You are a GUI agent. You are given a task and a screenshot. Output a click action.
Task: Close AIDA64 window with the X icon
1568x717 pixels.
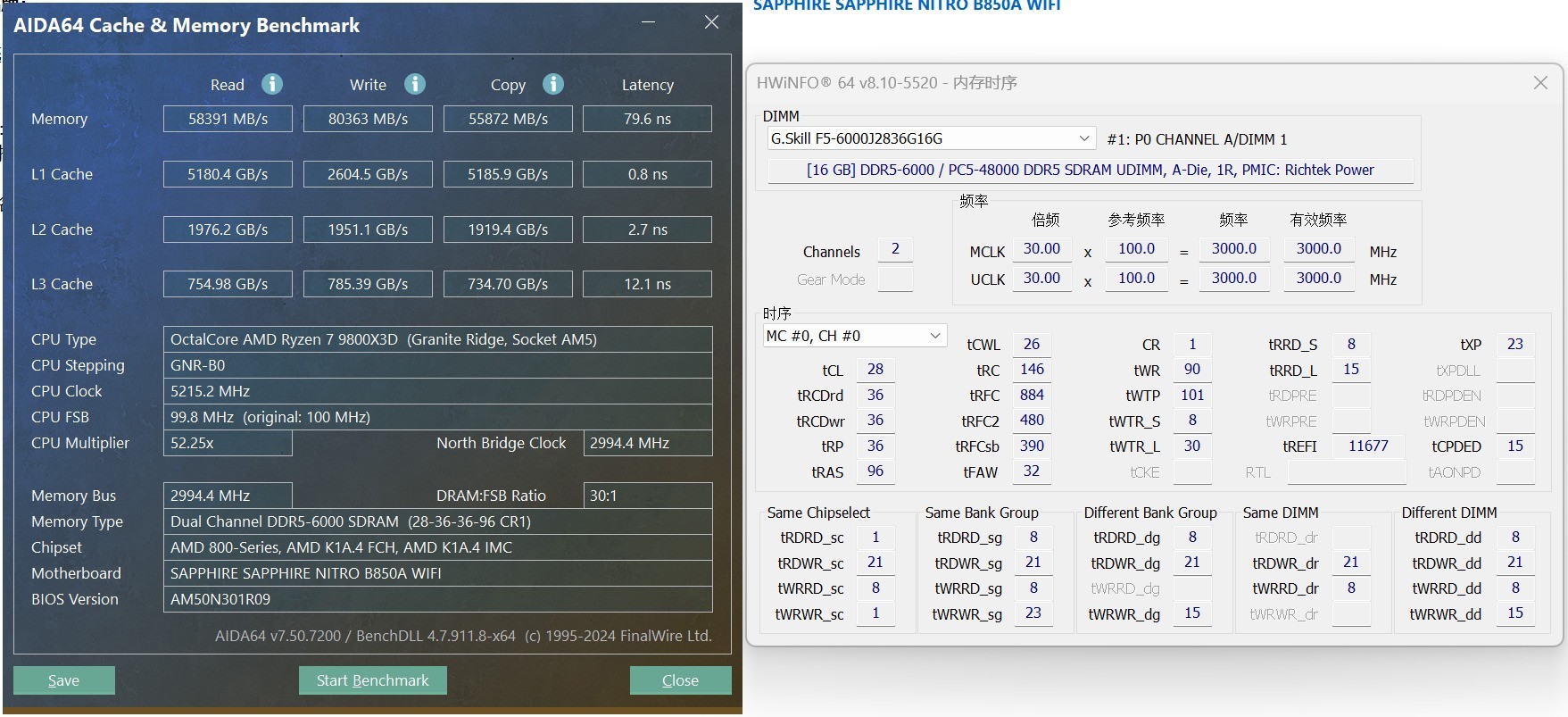(x=711, y=22)
